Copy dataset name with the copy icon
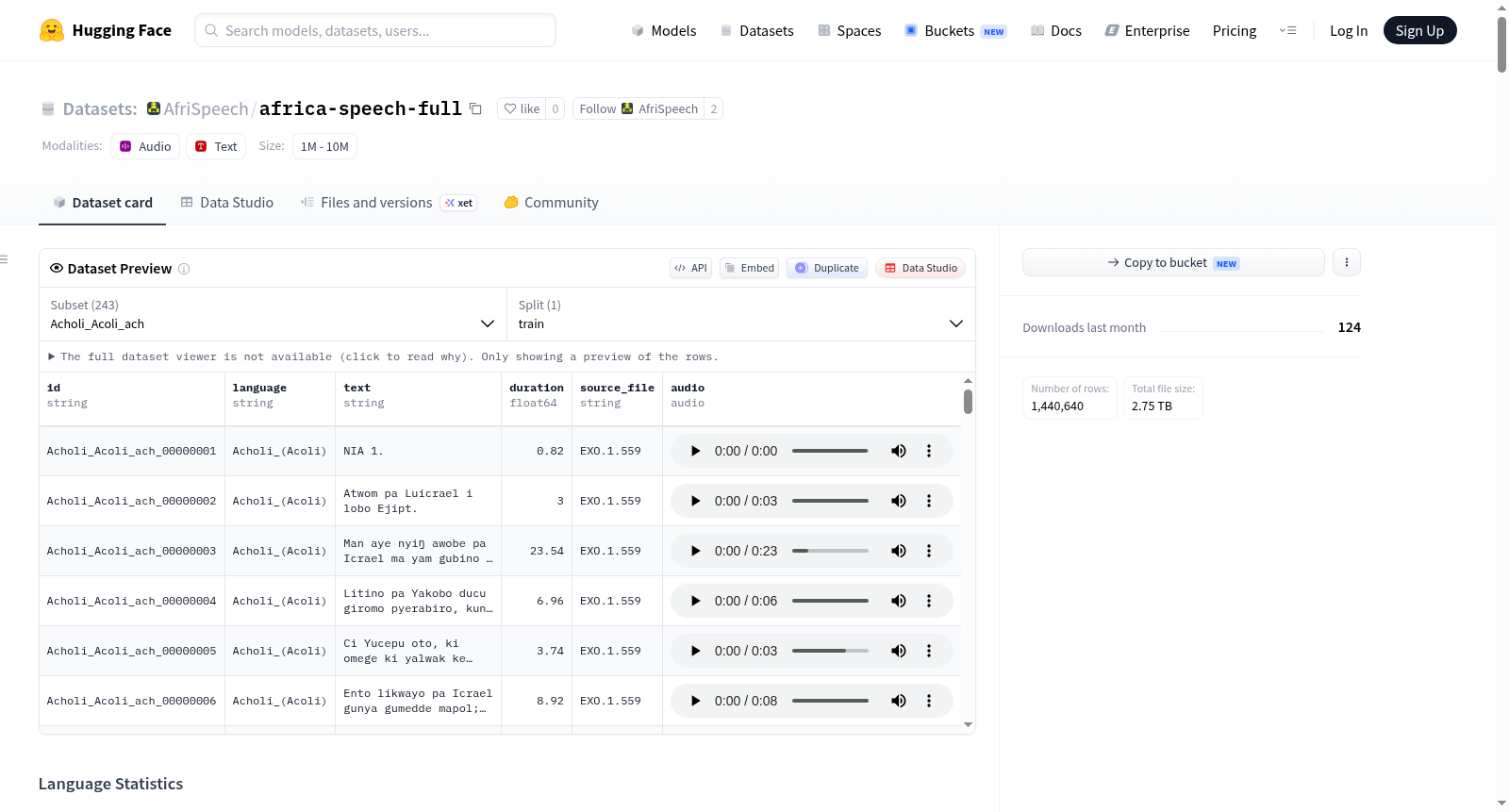 pos(475,109)
